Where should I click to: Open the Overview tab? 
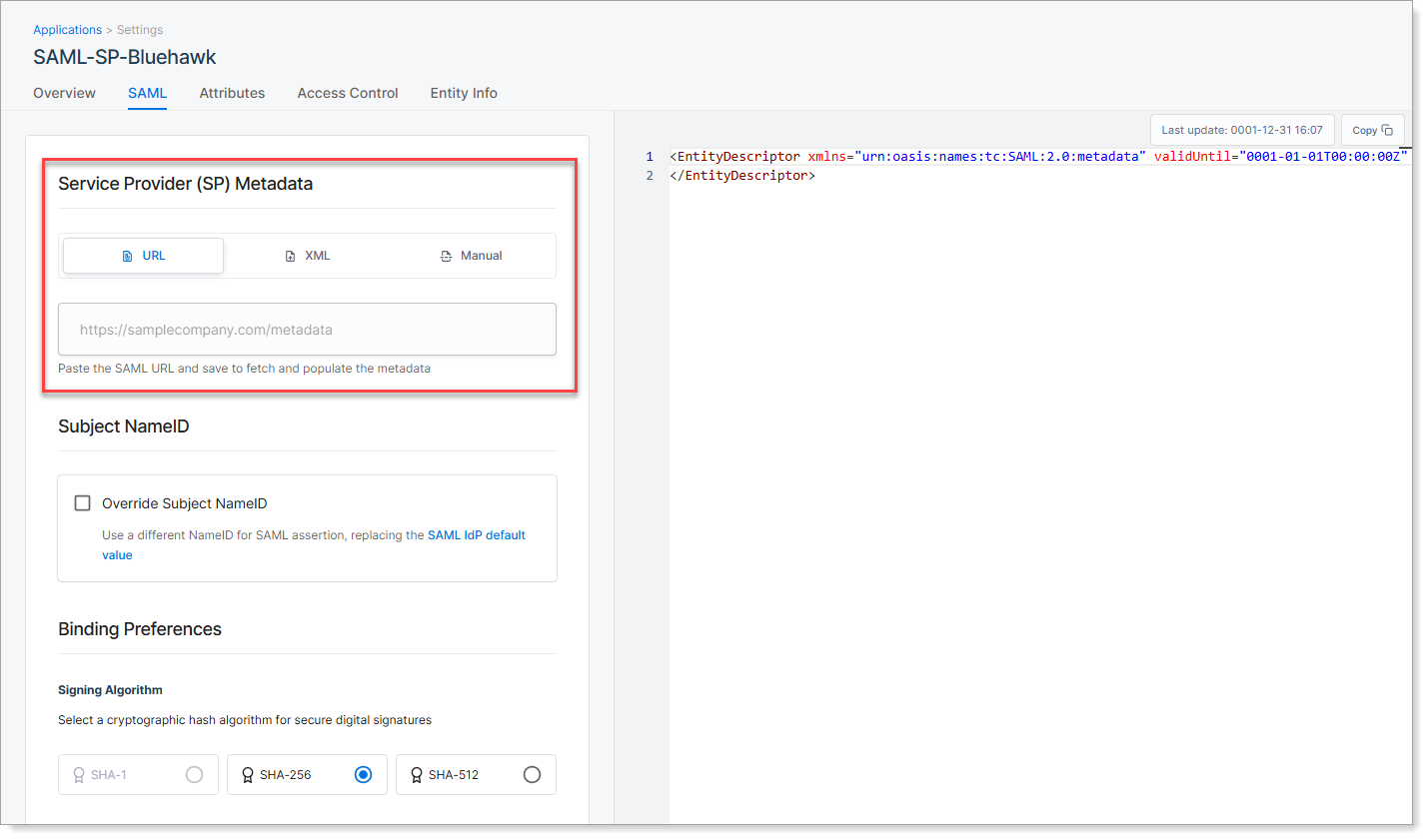coord(64,93)
